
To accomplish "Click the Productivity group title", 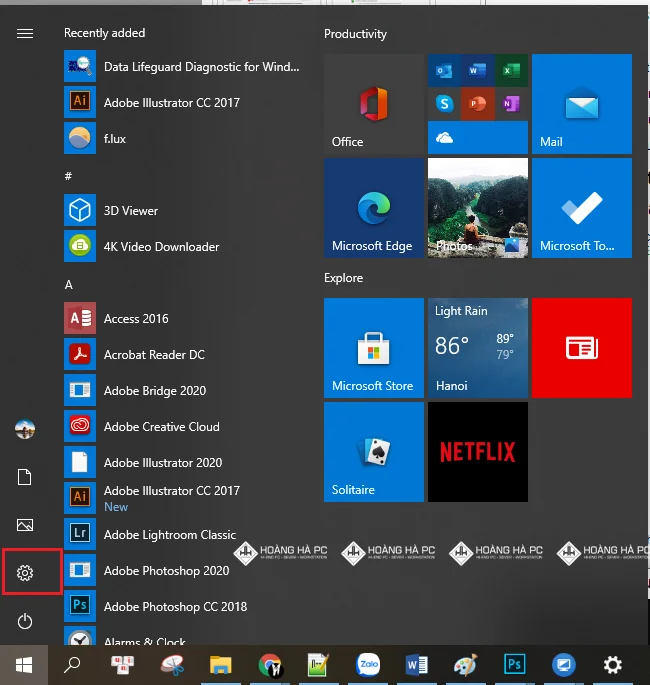I will (x=355, y=34).
